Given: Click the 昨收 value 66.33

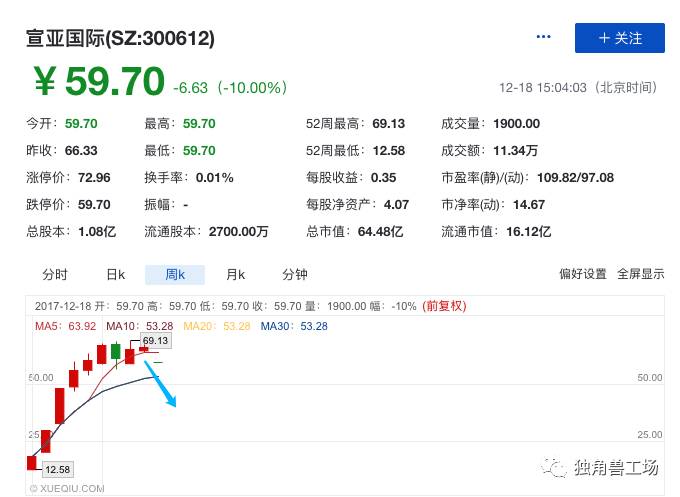Looking at the screenshot, I should (x=81, y=150).
